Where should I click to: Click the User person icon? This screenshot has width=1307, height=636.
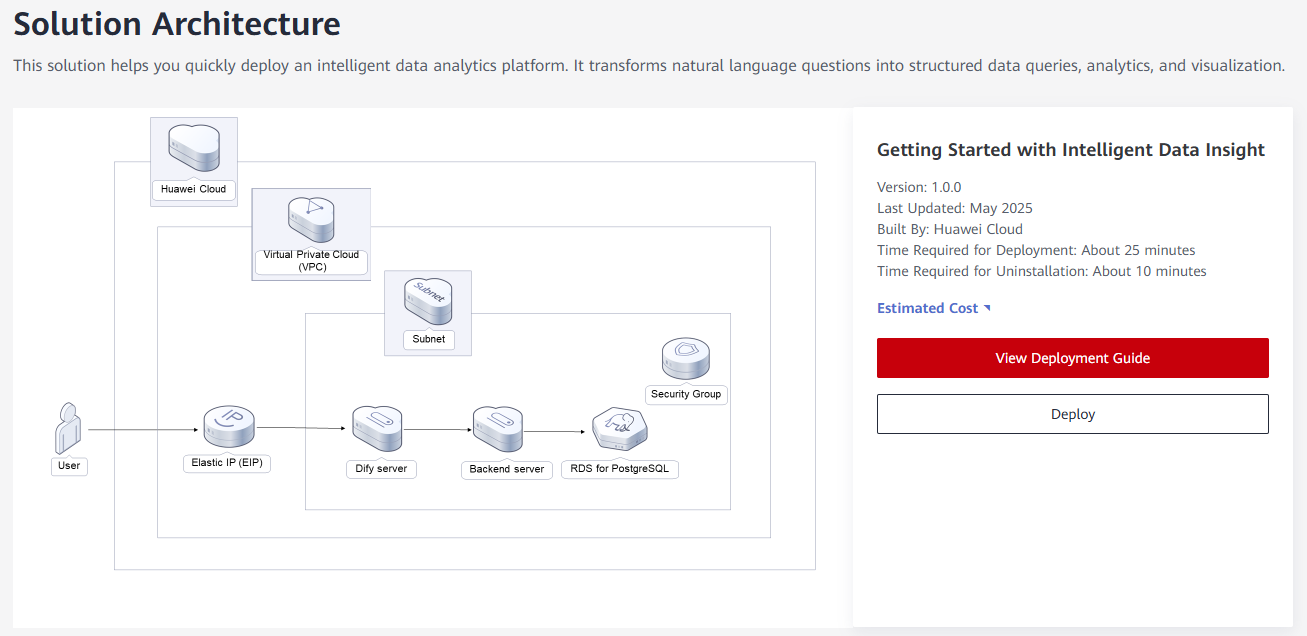[x=68, y=428]
